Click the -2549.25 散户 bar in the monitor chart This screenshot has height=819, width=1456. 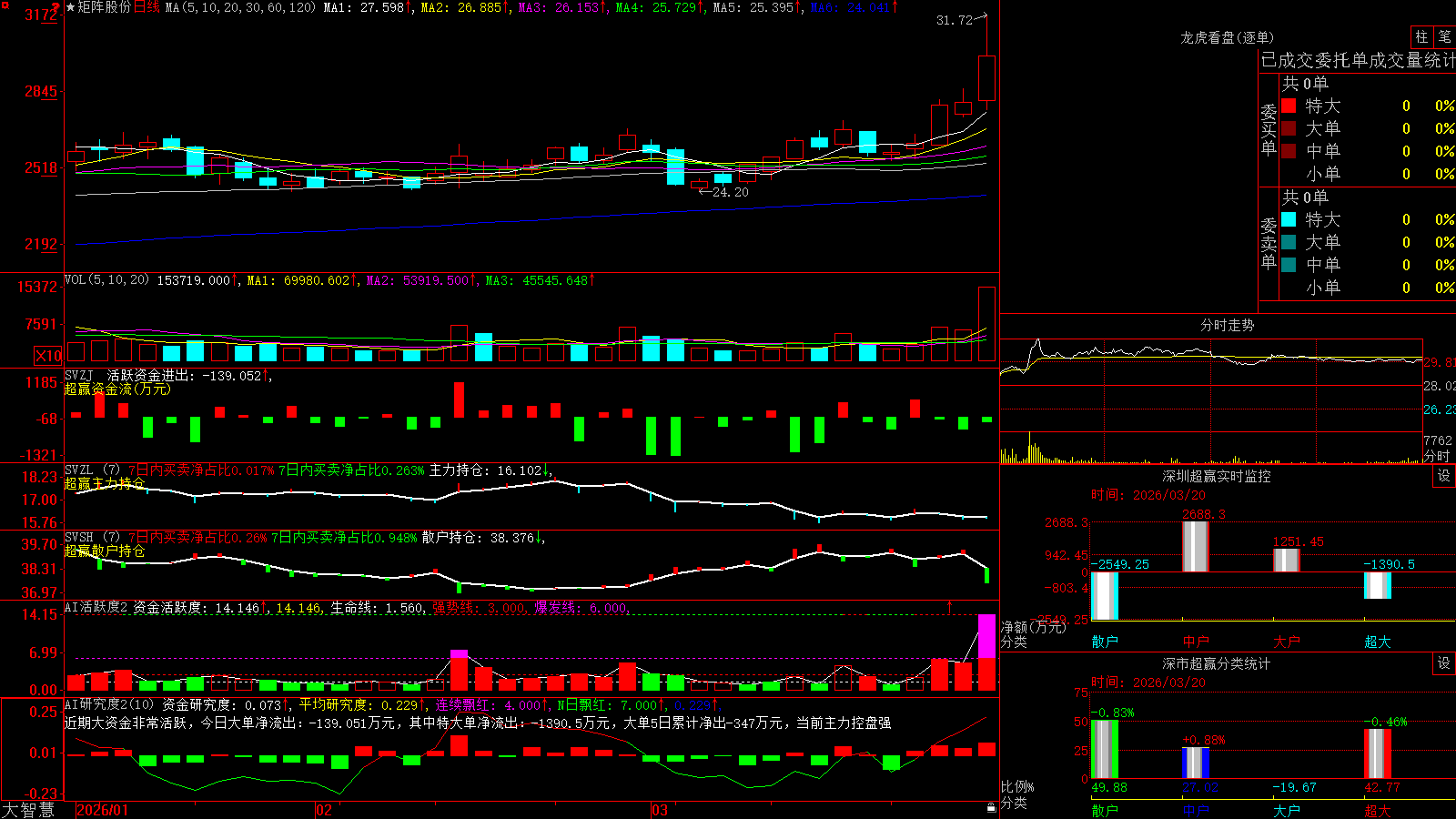coord(1105,596)
